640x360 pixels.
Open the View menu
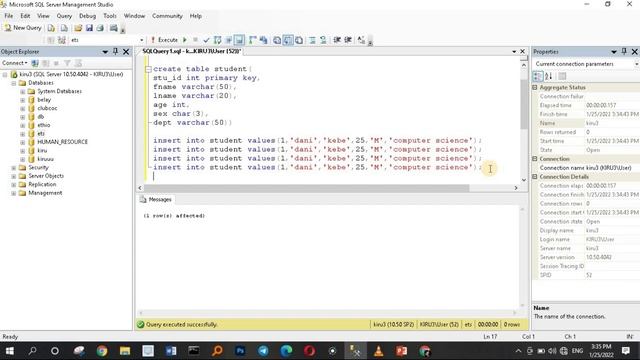[43, 16]
